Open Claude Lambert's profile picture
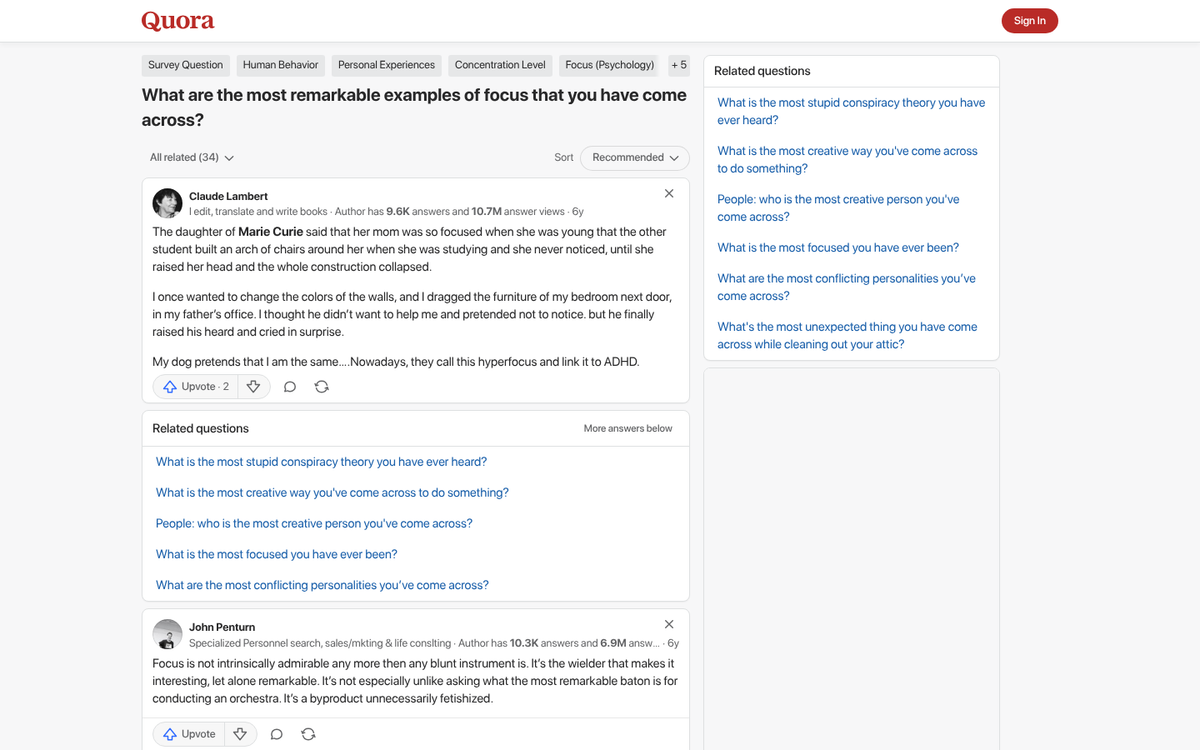Viewport: 1200px width, 750px height. (x=167, y=202)
